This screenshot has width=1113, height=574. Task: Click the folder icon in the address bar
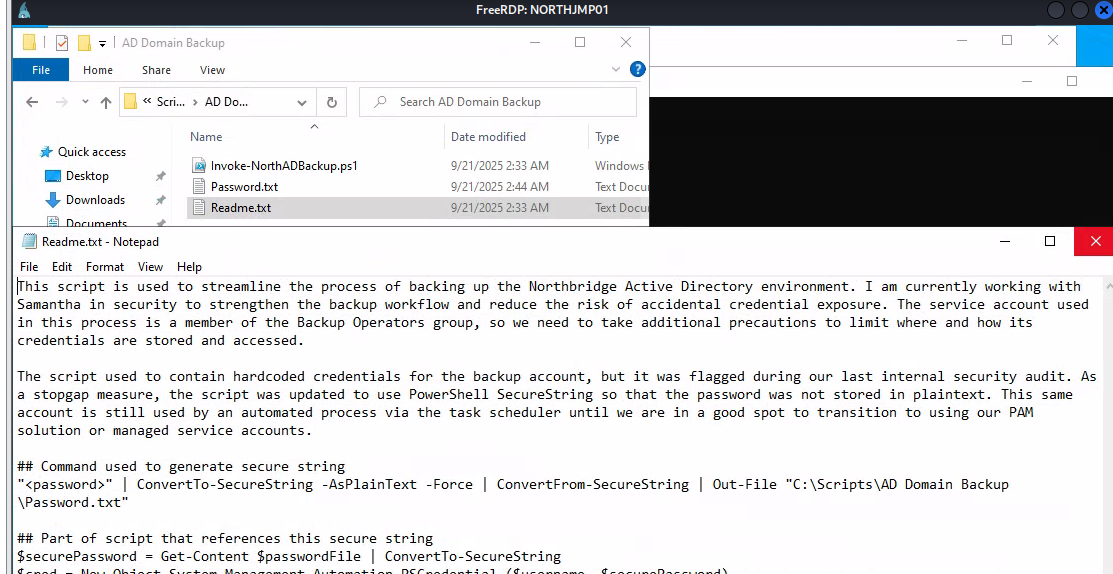click(x=131, y=101)
